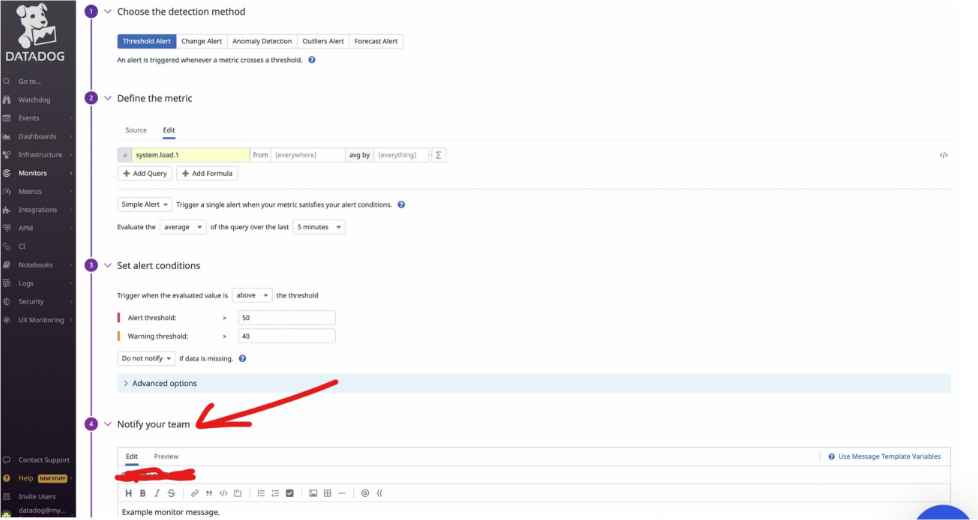The height and width of the screenshot is (520, 978).
Task: Switch to the Preview tab in message editor
Action: click(166, 456)
